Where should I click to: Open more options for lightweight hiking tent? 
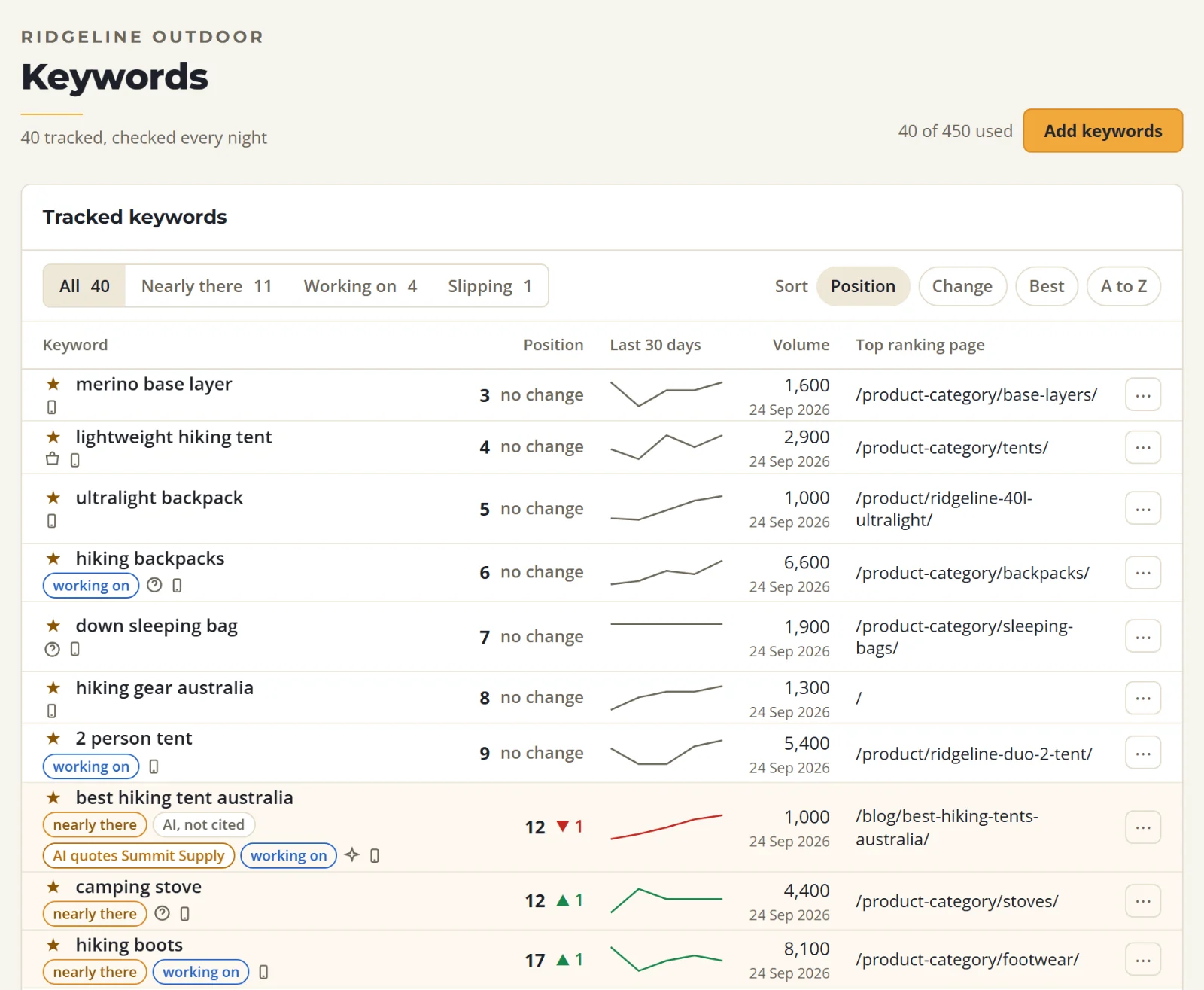coord(1143,447)
